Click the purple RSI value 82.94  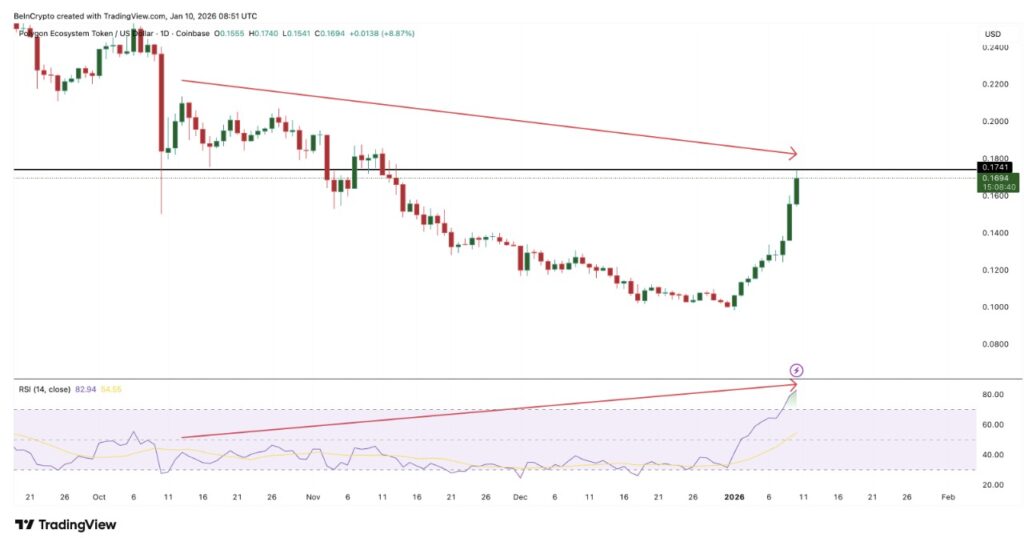point(87,389)
